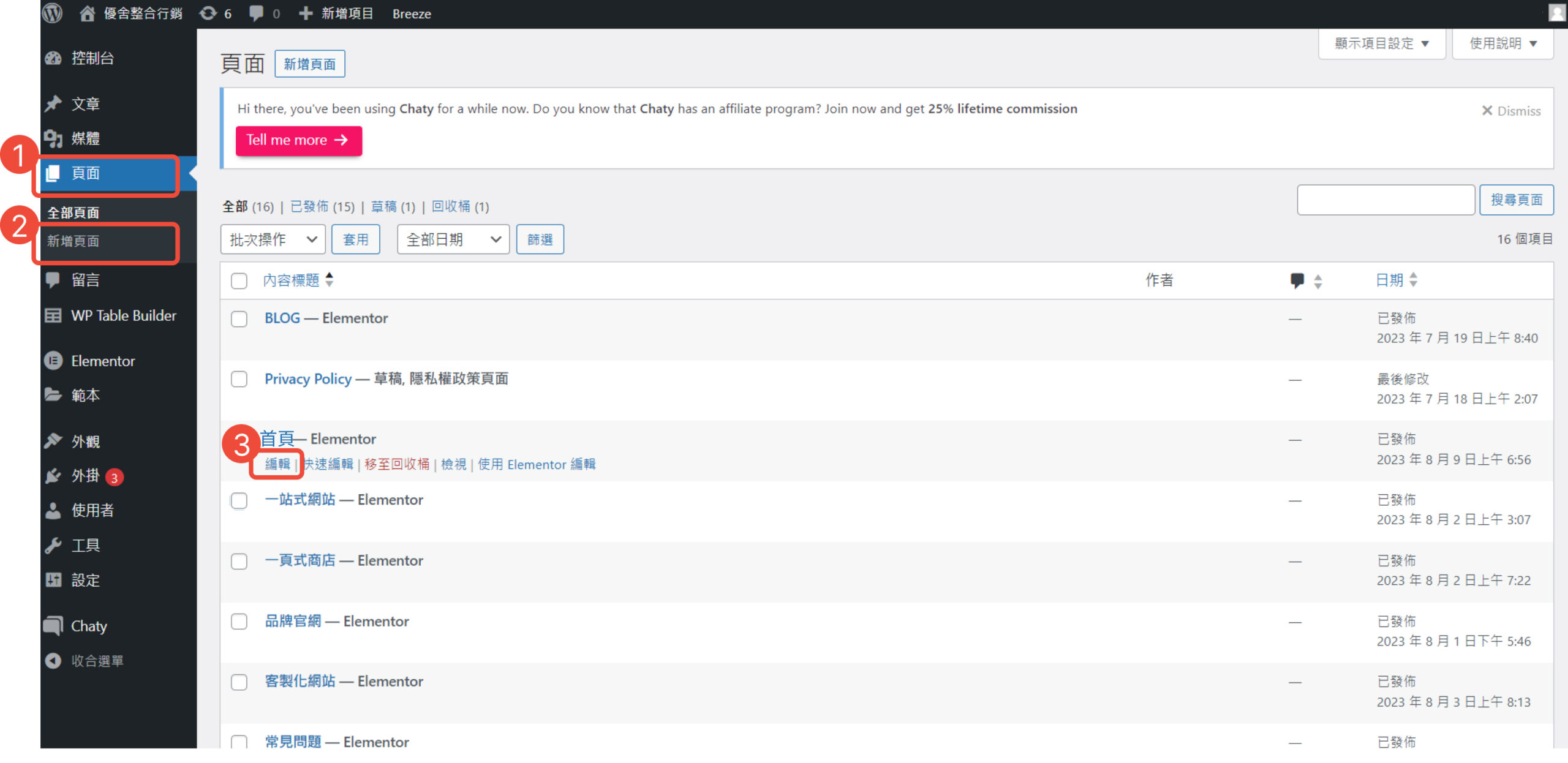Filter by 已發佈 published pages
Image resolution: width=1568 pixels, height=763 pixels.
click(309, 206)
